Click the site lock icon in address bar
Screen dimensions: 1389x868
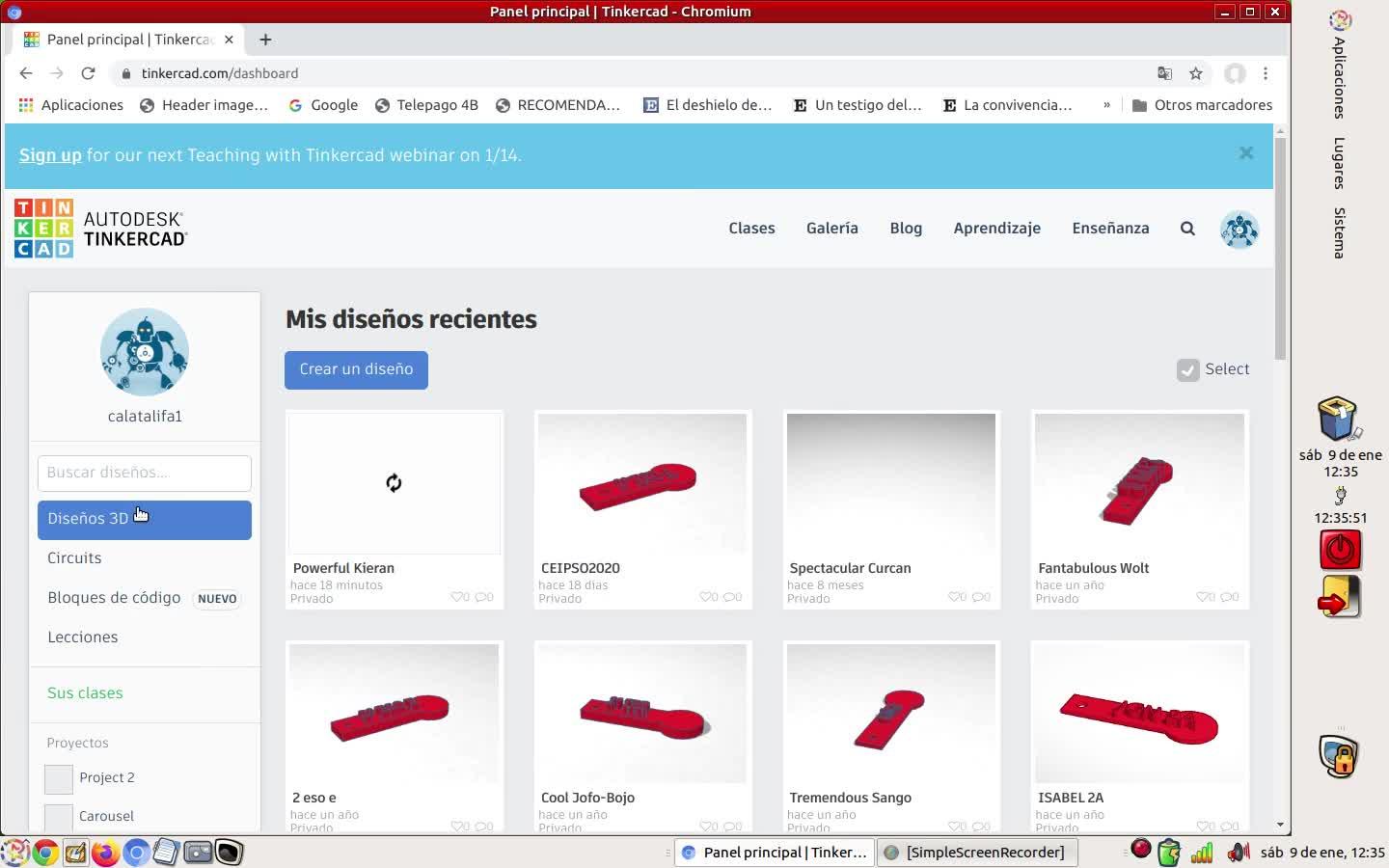coord(125,73)
